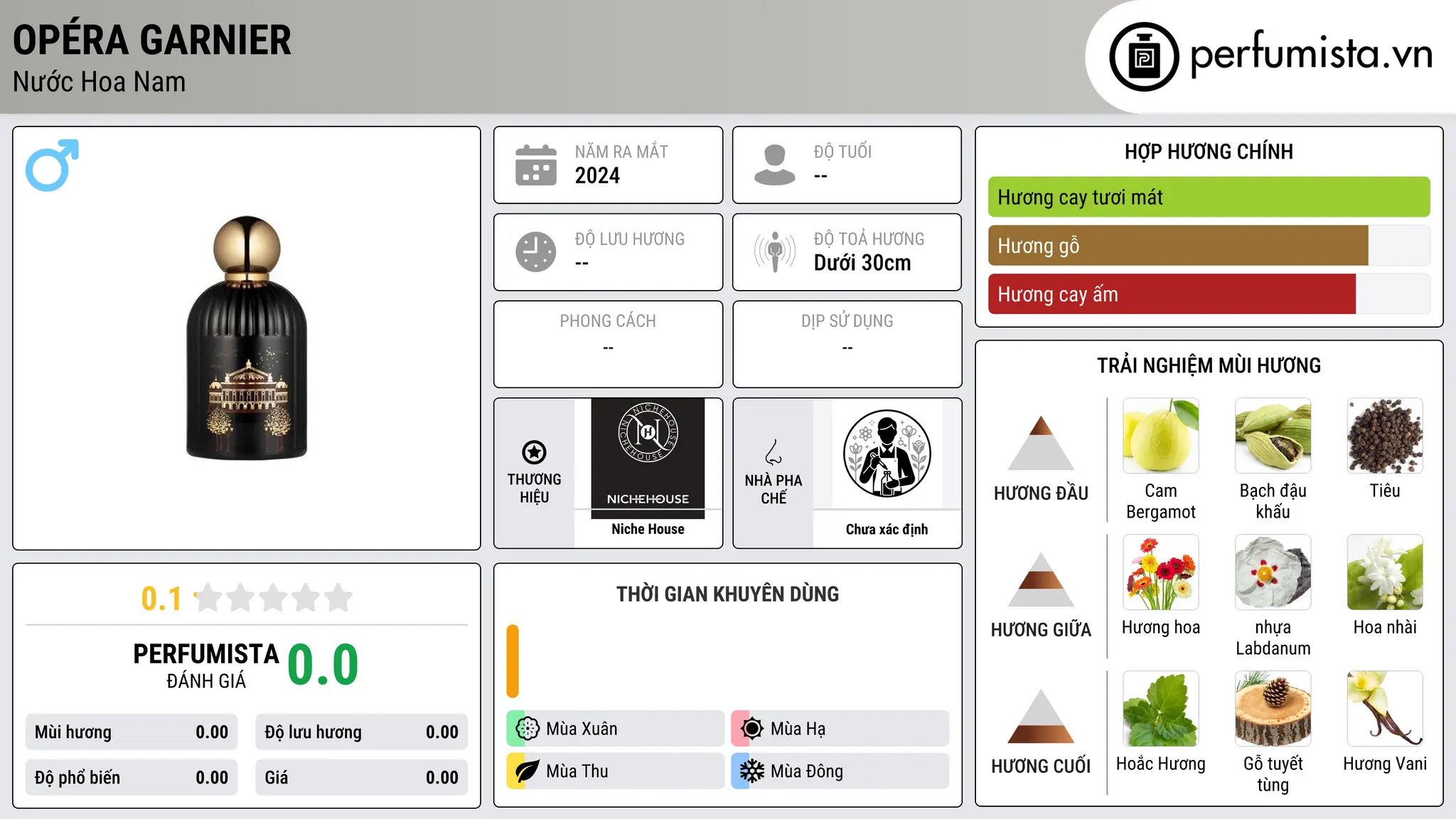Click the Dịp Sử Dụng card
The width and height of the screenshot is (1456, 819).
(847, 344)
